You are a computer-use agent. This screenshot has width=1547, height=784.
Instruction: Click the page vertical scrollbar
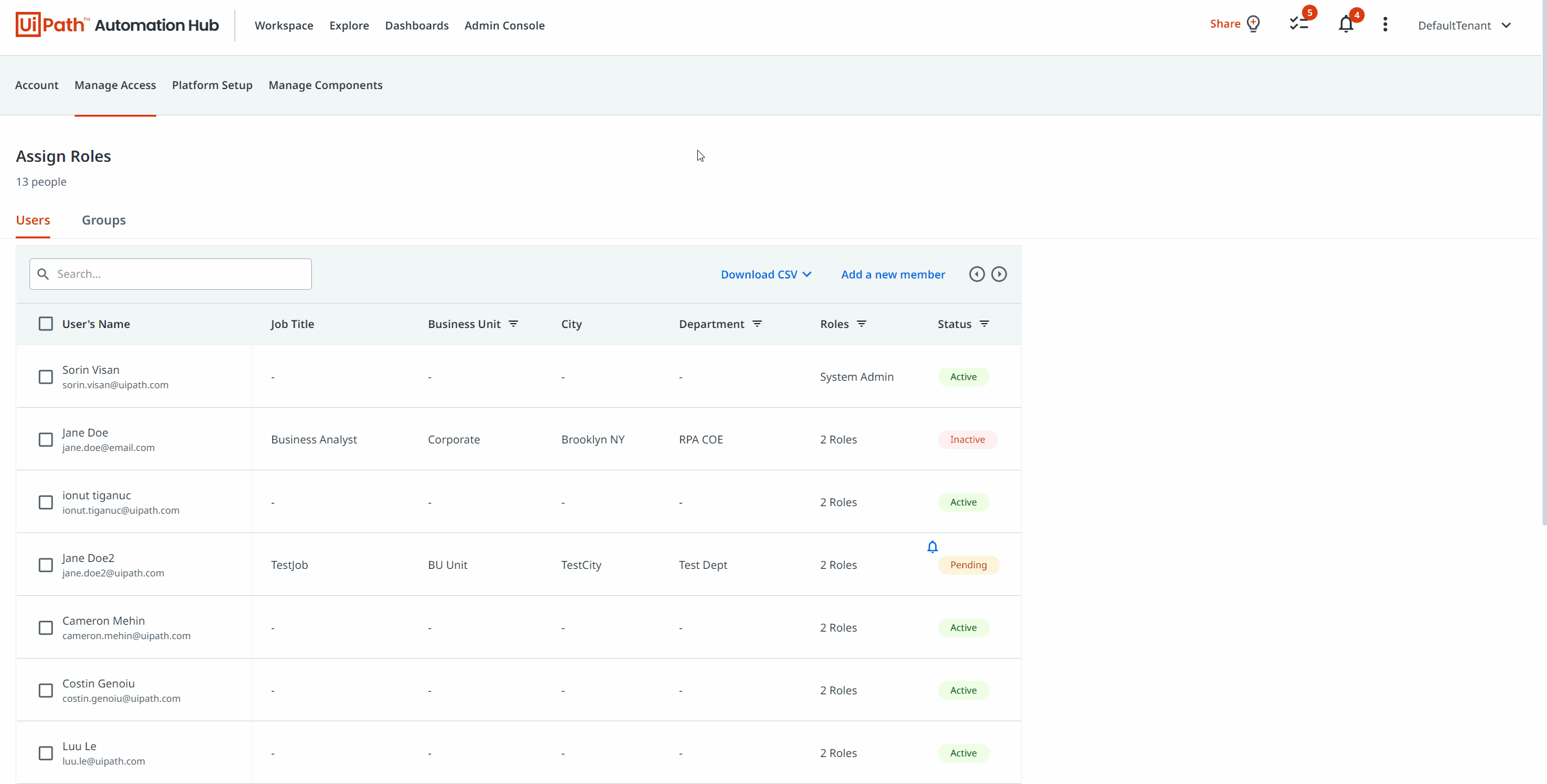click(1544, 263)
